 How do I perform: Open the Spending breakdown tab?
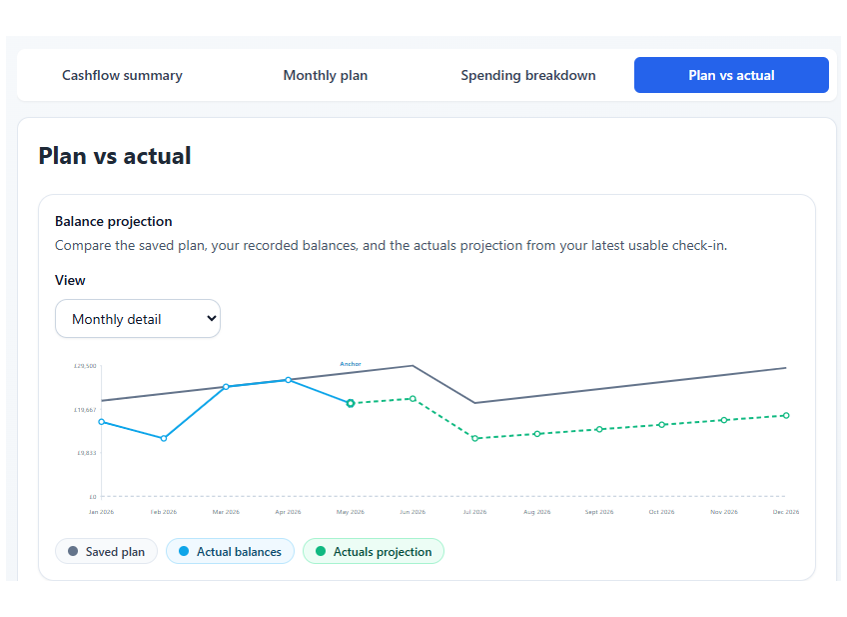(x=528, y=75)
